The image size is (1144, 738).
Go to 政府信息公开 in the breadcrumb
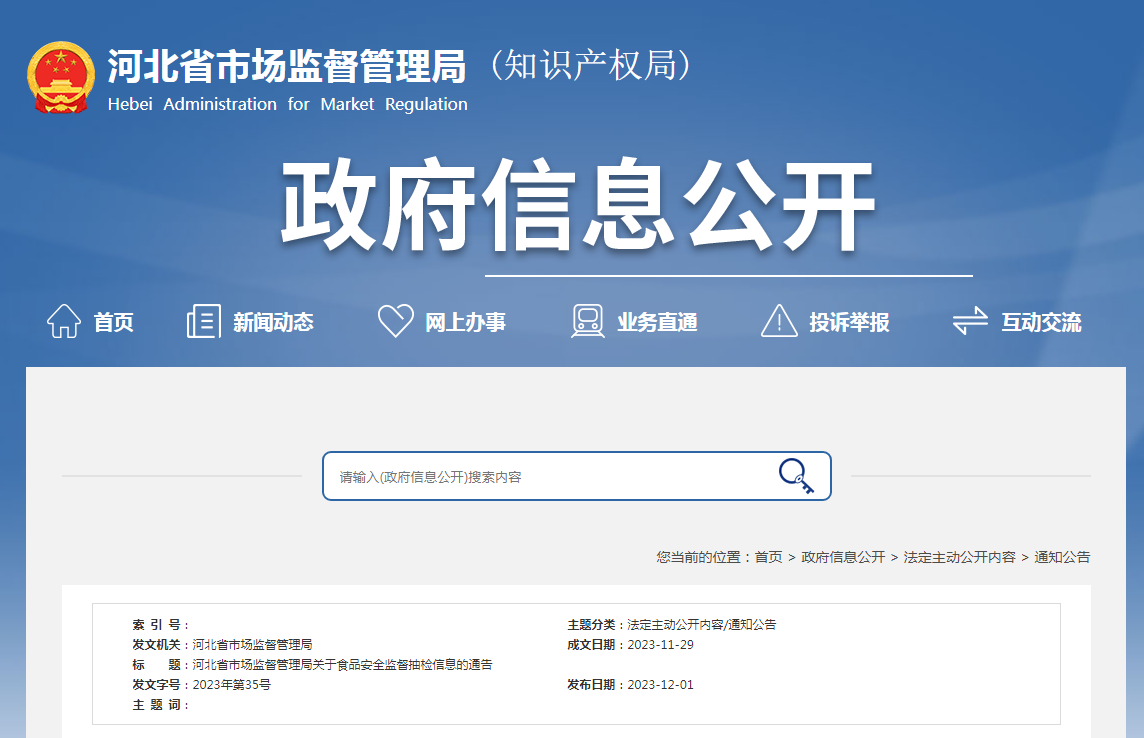tap(843, 557)
